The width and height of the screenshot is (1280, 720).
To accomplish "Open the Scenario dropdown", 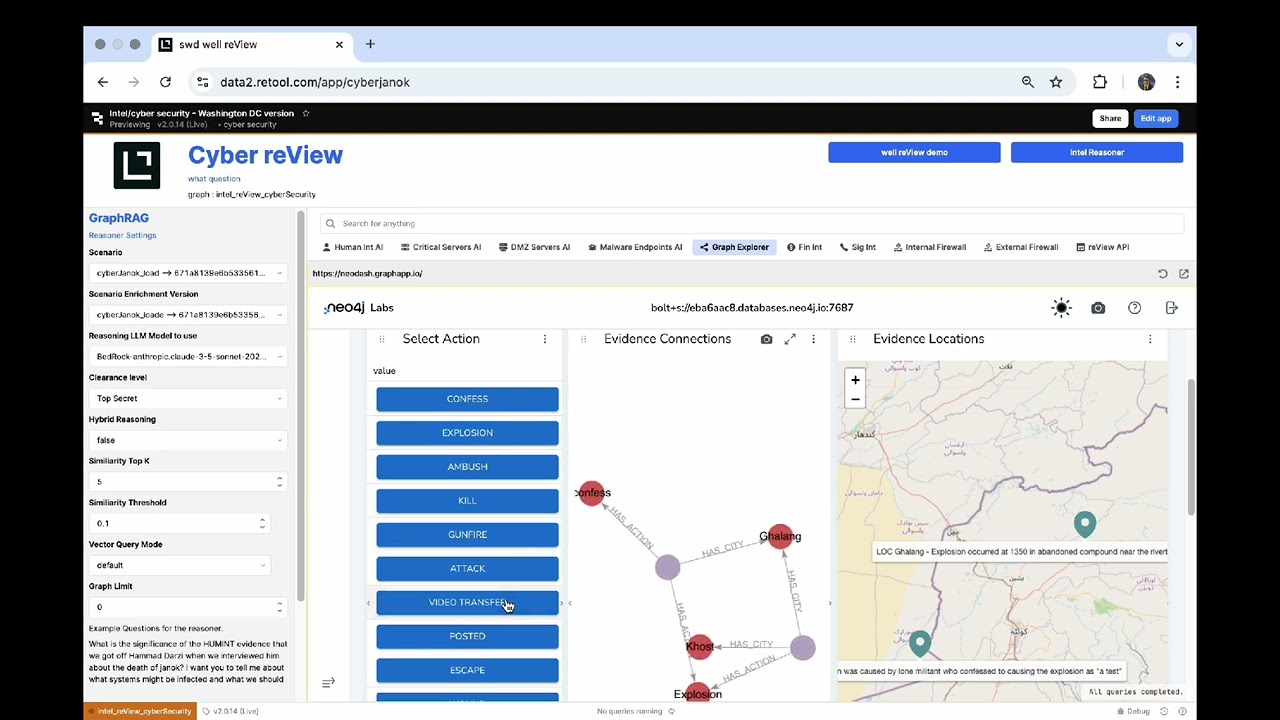I will (x=188, y=273).
